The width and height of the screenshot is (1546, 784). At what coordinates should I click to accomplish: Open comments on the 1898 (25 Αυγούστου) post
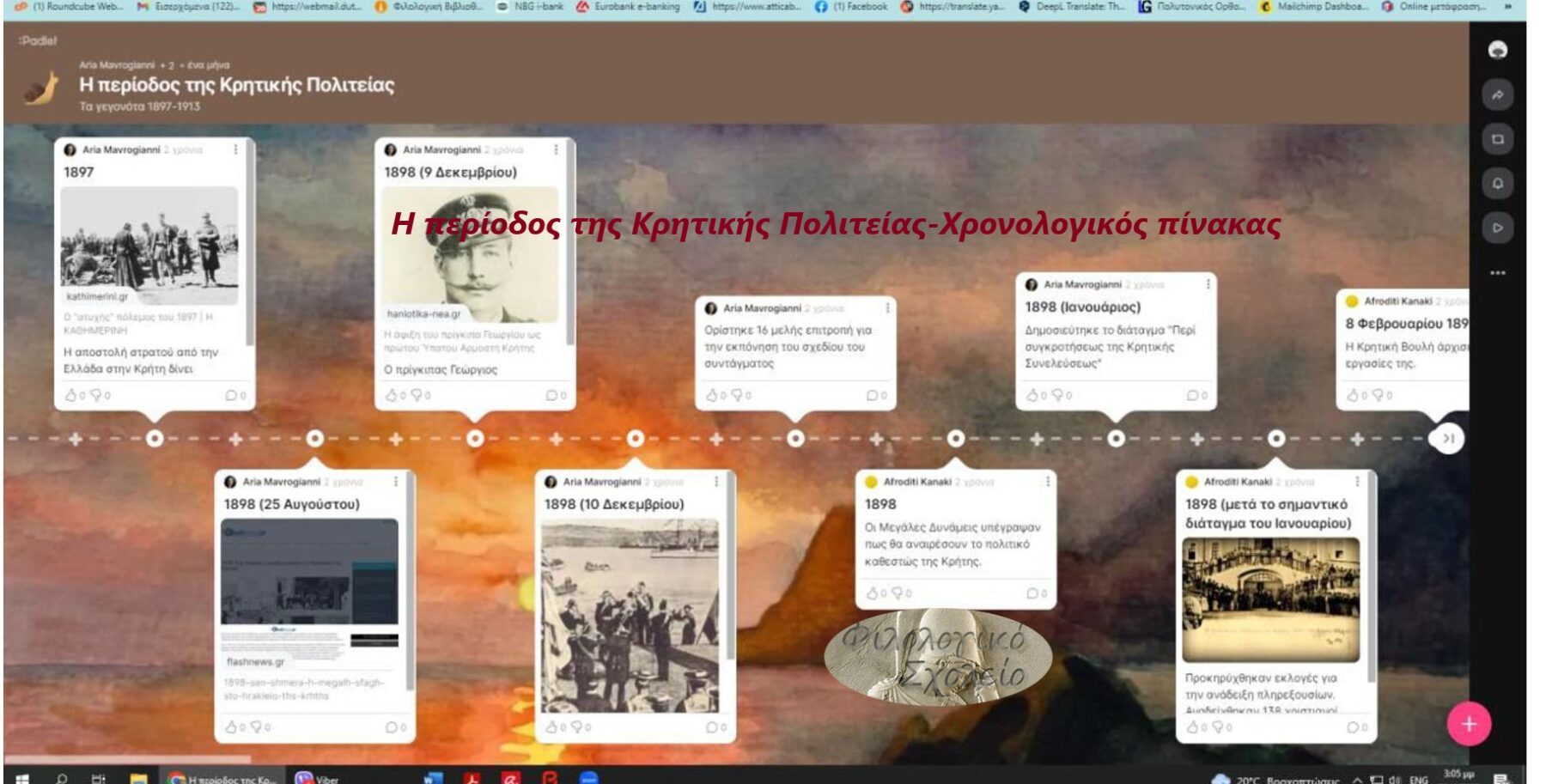tap(392, 727)
